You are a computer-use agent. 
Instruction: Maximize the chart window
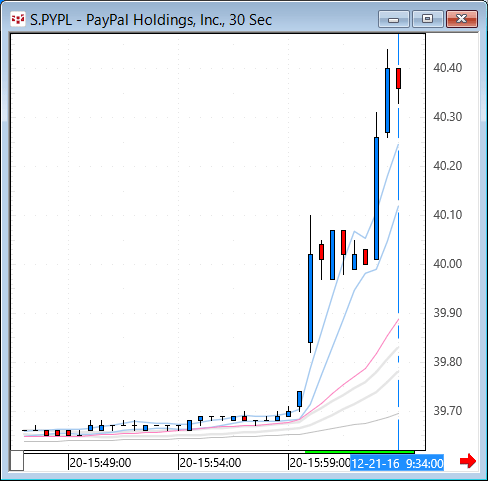pyautogui.click(x=428, y=19)
